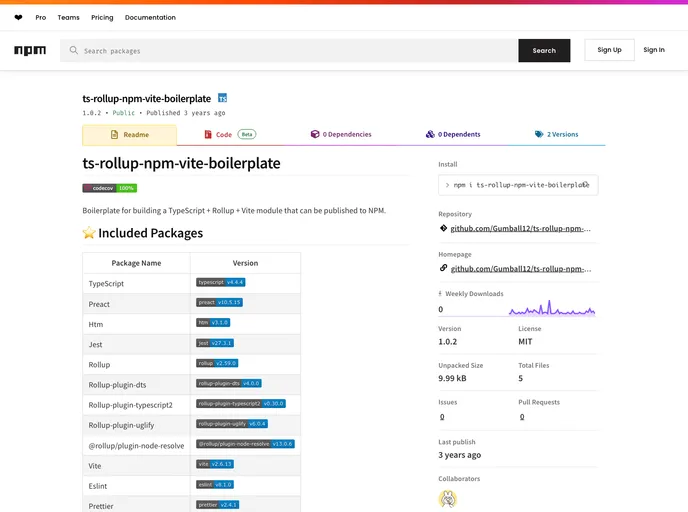Click the 9.99 kB unpacked size value
This screenshot has width=688, height=512.
pyautogui.click(x=452, y=378)
